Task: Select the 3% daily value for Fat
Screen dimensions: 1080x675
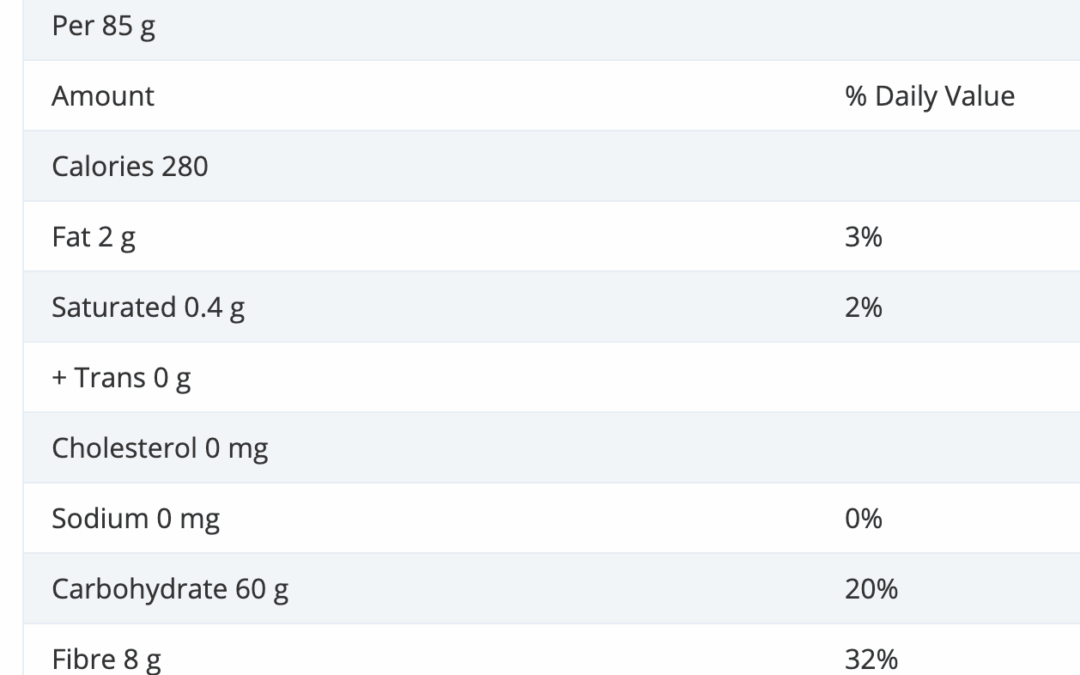Action: (863, 237)
